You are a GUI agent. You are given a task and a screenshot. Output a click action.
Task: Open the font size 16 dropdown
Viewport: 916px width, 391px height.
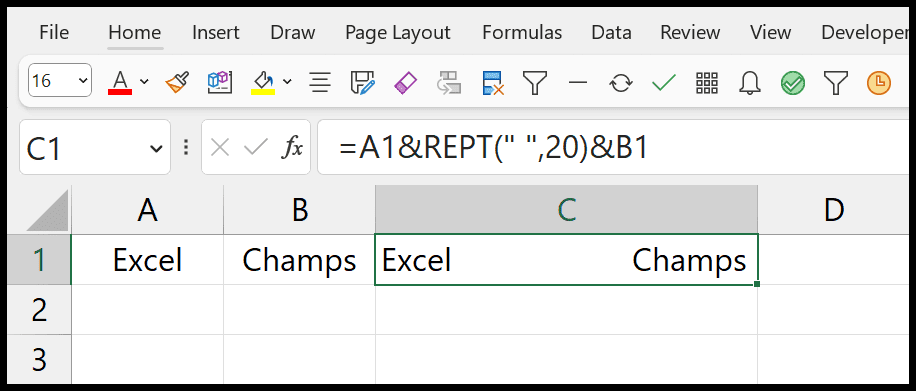click(60, 81)
